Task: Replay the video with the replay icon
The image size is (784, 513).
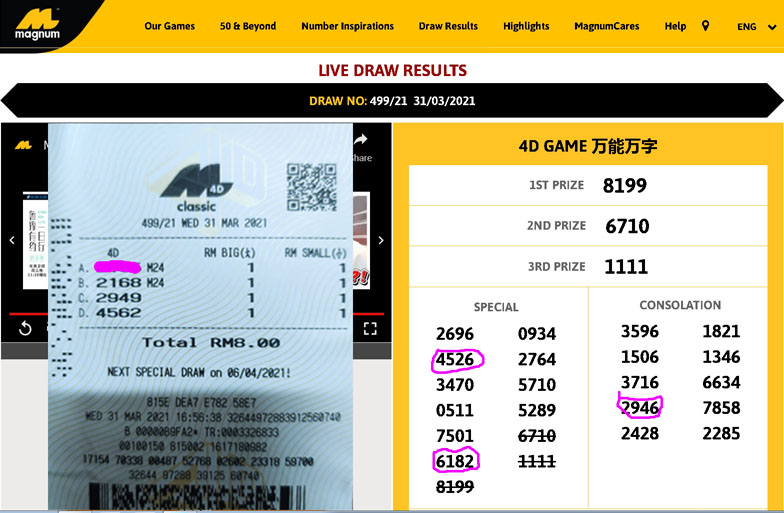Action: click(25, 328)
